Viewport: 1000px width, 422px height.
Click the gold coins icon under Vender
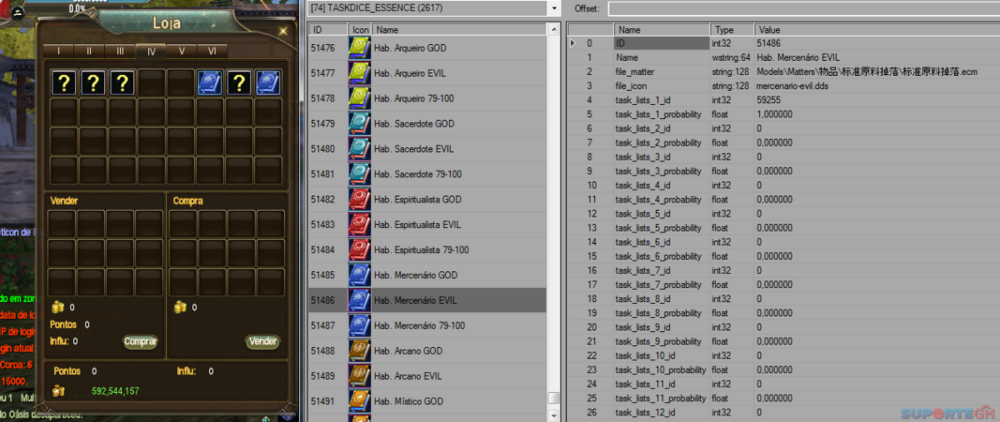click(57, 307)
